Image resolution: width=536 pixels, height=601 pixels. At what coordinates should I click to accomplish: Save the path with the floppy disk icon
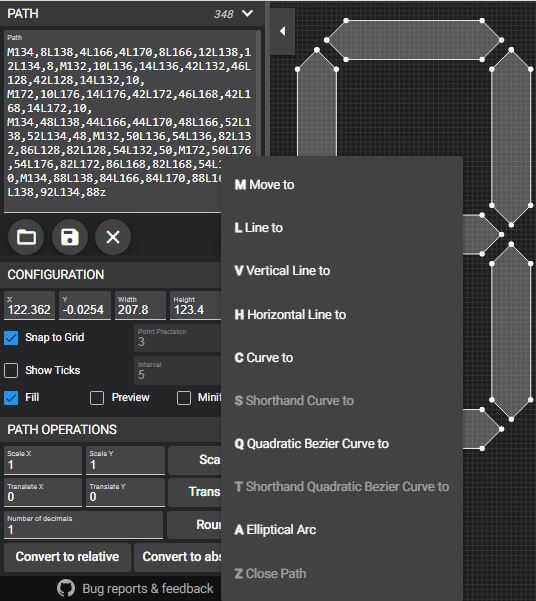click(70, 237)
